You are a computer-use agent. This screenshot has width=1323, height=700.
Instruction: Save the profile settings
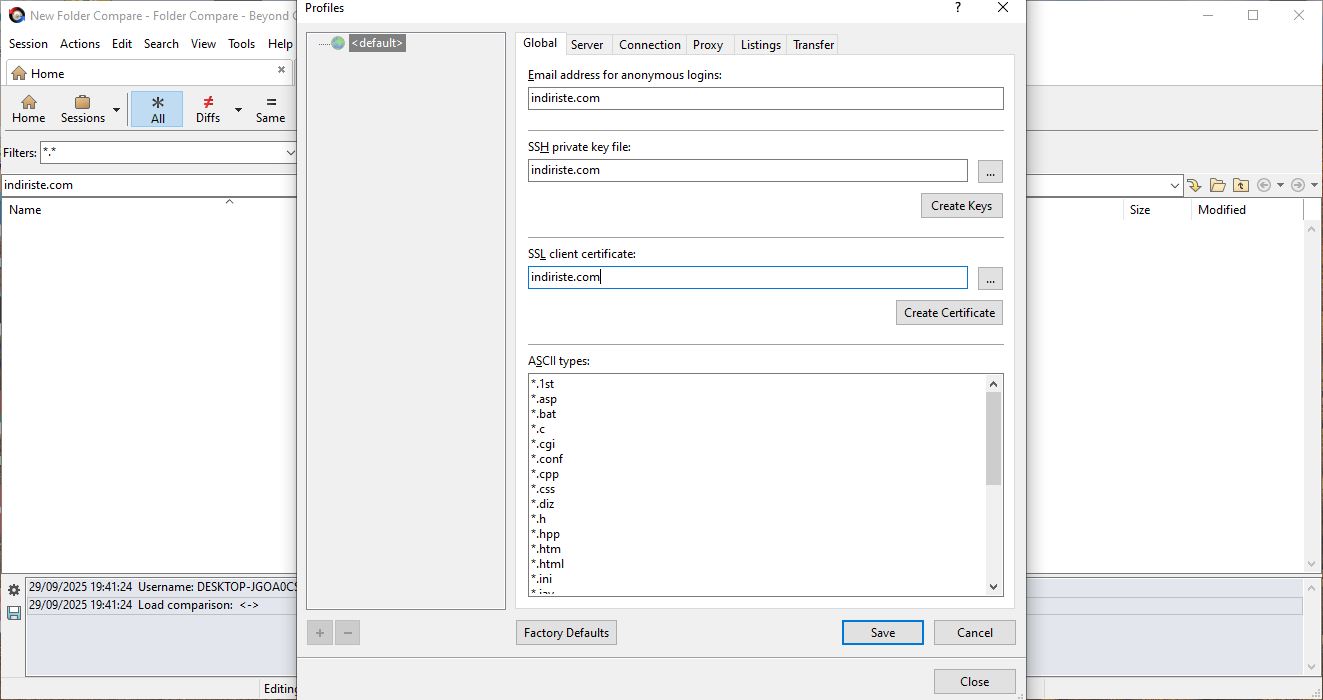(x=882, y=633)
